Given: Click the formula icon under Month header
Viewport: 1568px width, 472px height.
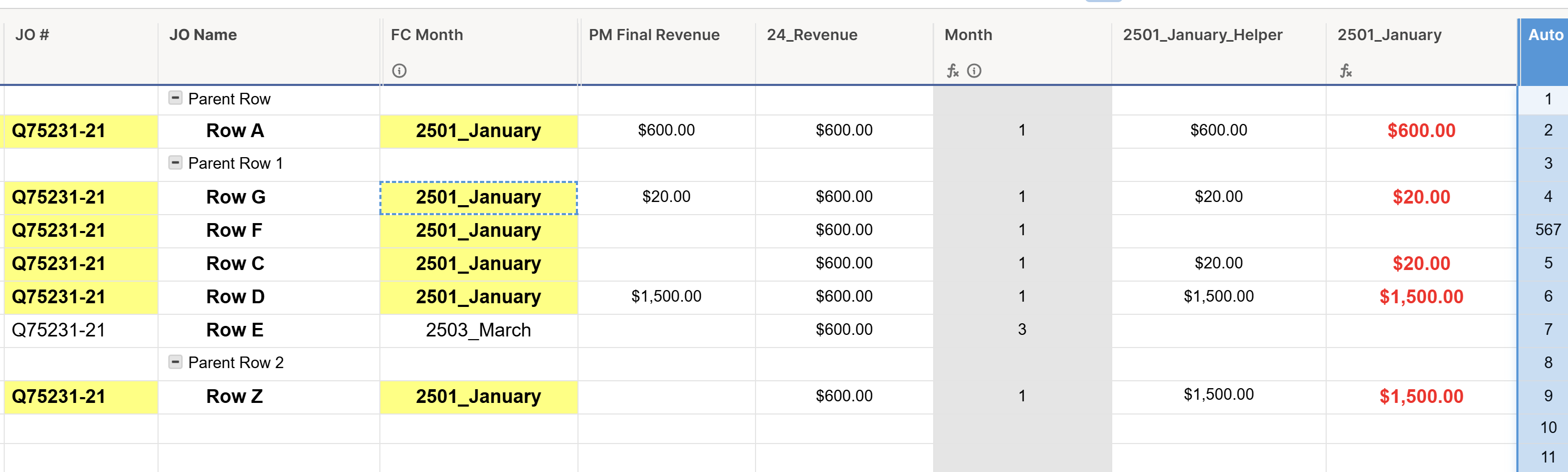Looking at the screenshot, I should pyautogui.click(x=953, y=71).
